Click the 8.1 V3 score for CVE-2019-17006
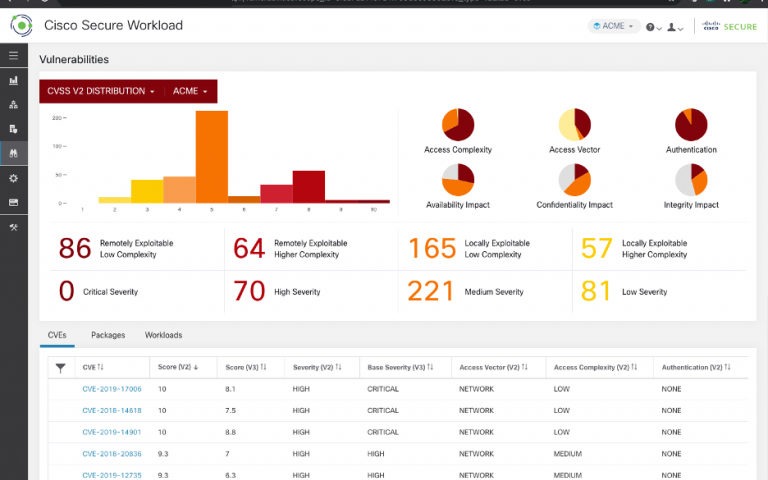Screen dimensions: 768x480 click(x=230, y=389)
